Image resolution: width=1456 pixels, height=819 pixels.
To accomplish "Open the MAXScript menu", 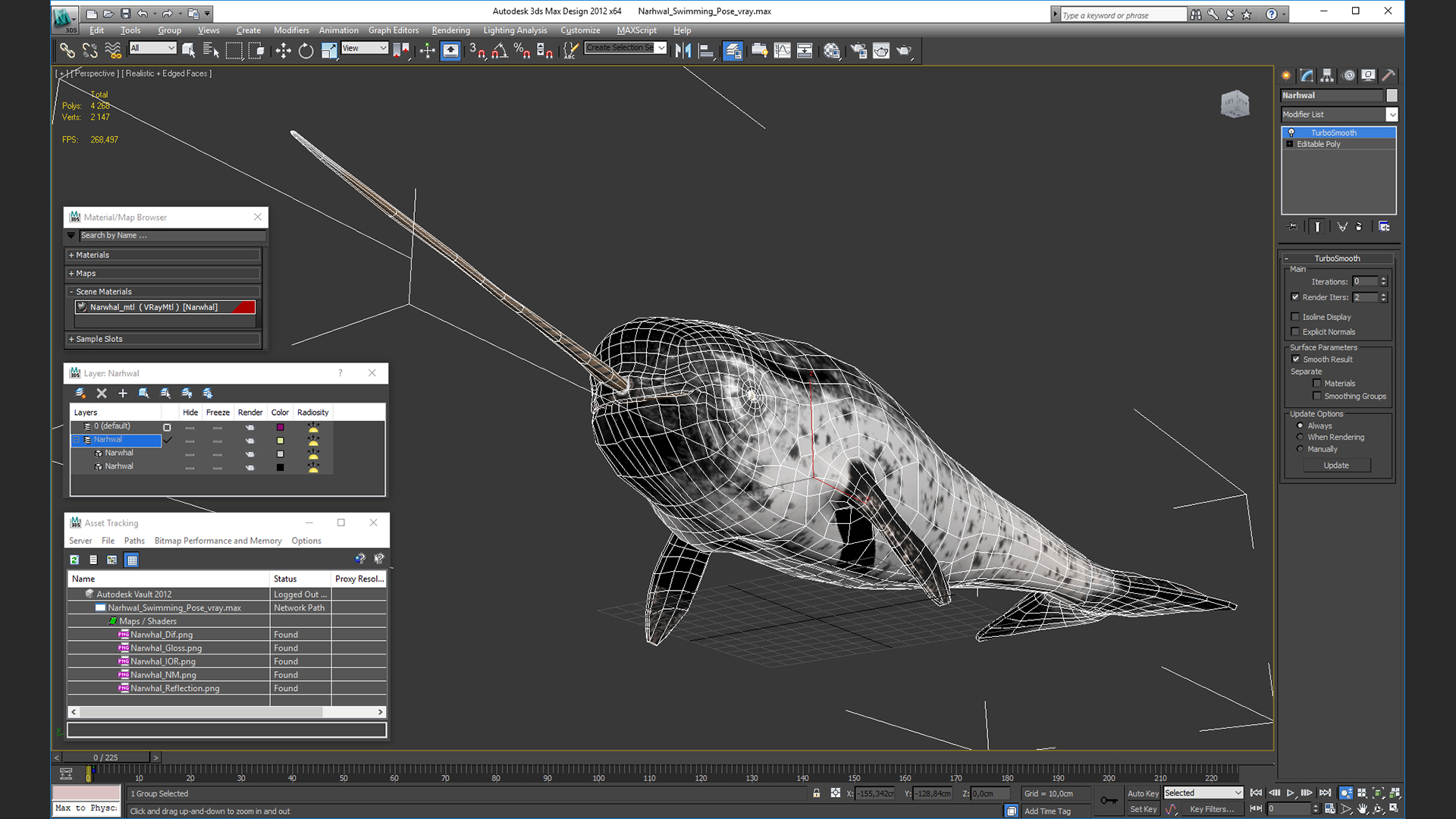I will [636, 30].
